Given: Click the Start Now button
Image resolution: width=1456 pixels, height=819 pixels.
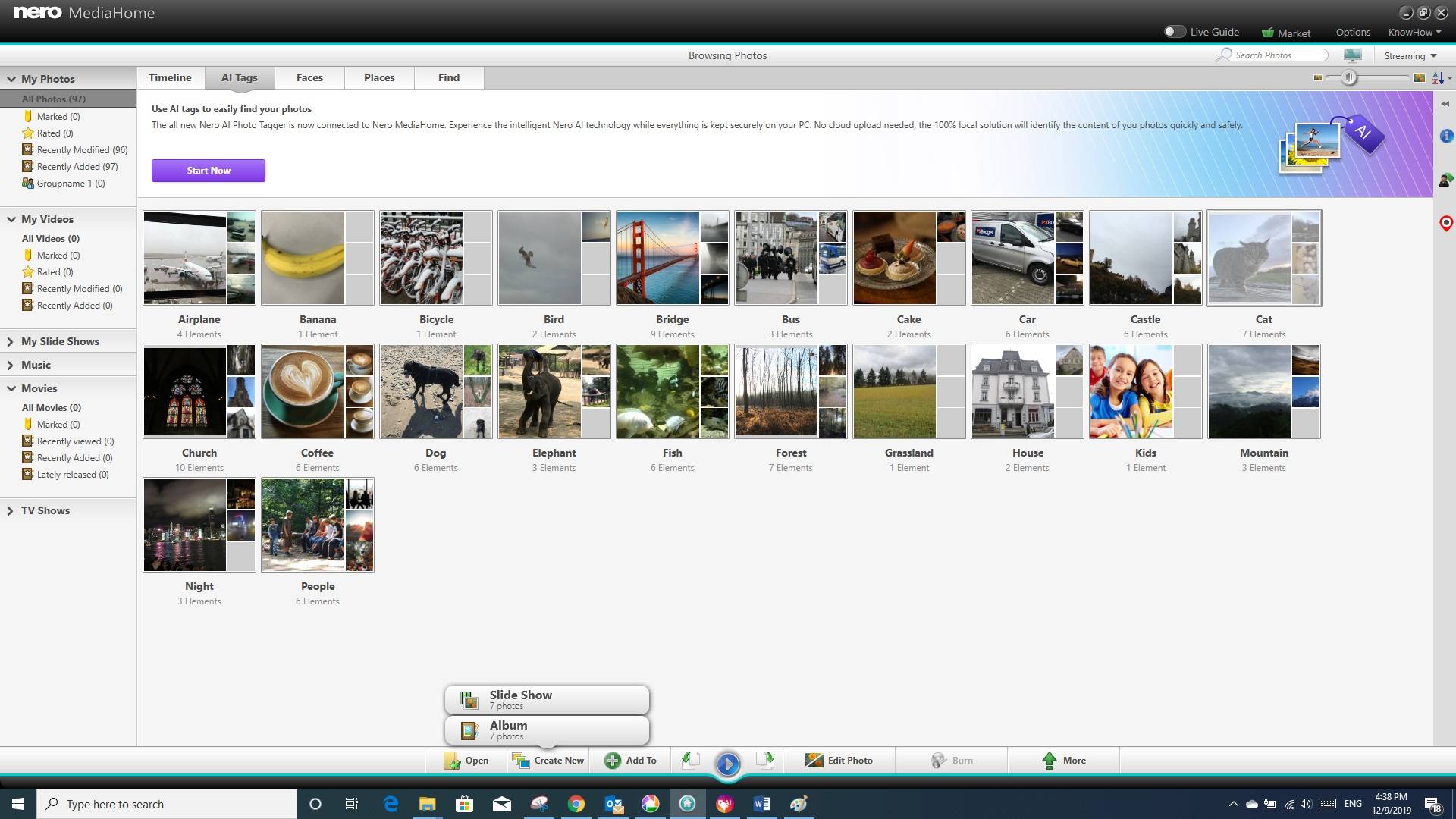Looking at the screenshot, I should click(x=208, y=170).
